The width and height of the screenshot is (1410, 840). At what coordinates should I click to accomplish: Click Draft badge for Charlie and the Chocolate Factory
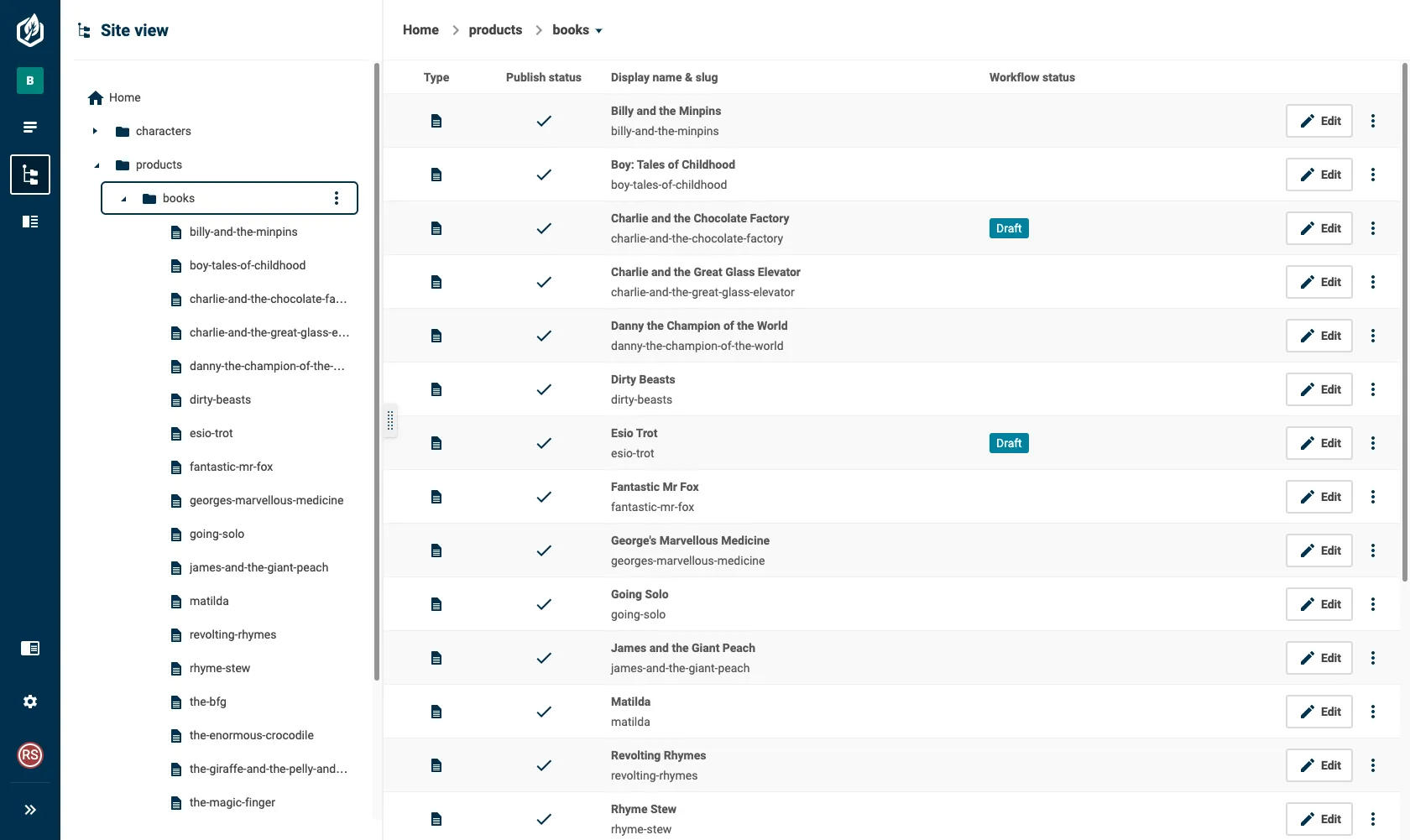pos(1009,228)
